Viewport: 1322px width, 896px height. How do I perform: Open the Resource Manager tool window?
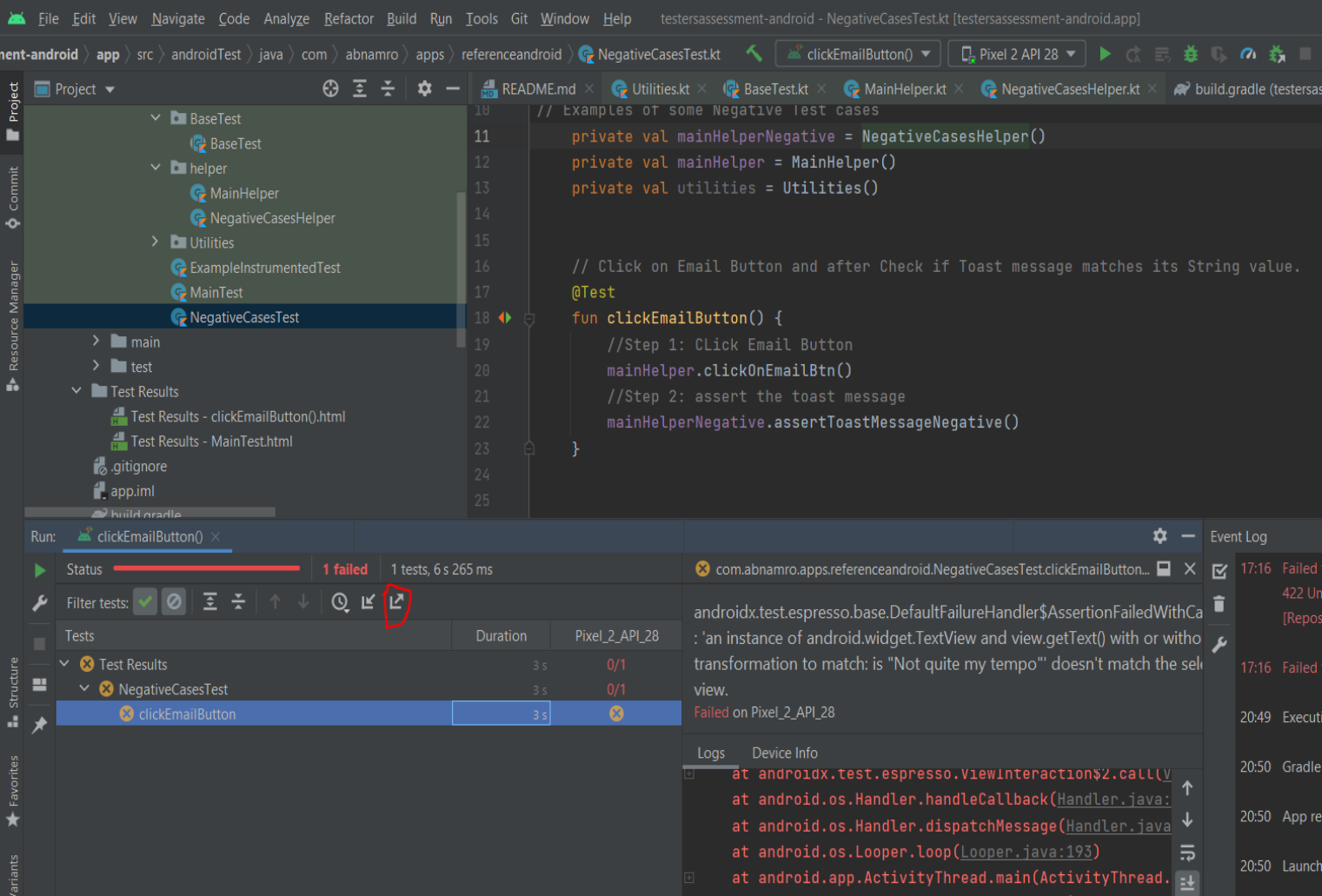[x=12, y=326]
